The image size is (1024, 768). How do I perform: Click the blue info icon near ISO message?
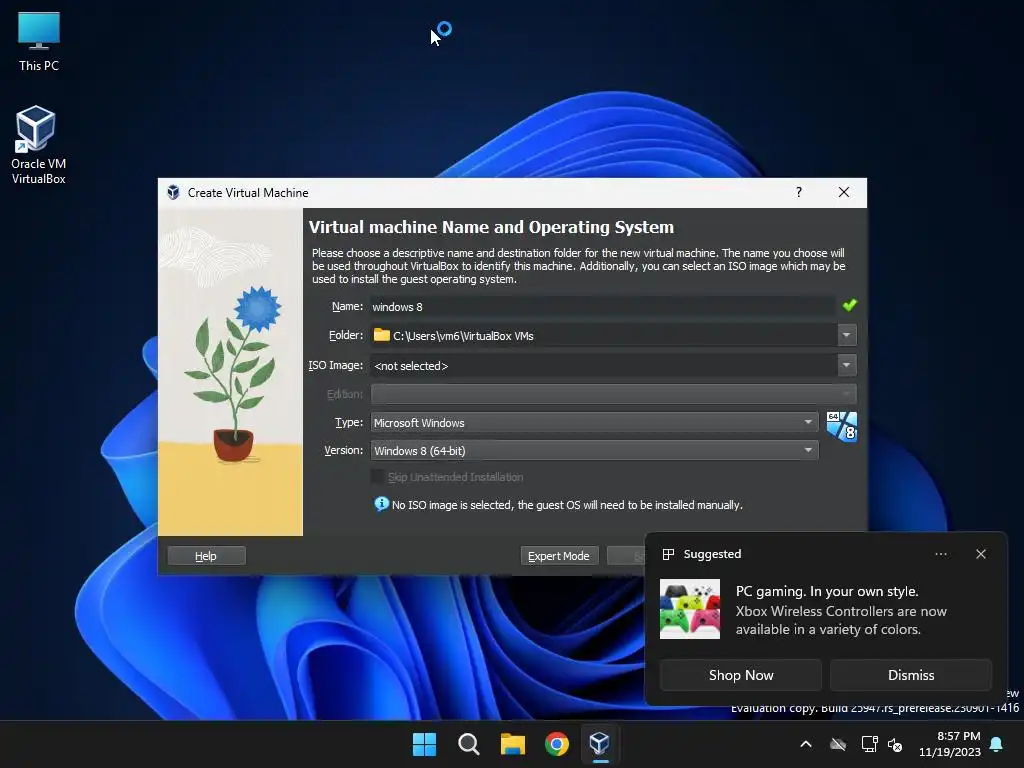pyautogui.click(x=381, y=504)
